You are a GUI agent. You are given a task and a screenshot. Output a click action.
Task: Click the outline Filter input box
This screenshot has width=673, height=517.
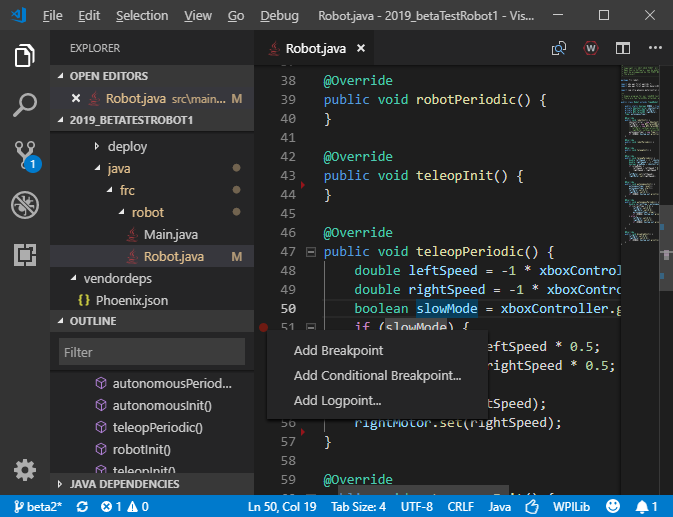[x=152, y=352]
